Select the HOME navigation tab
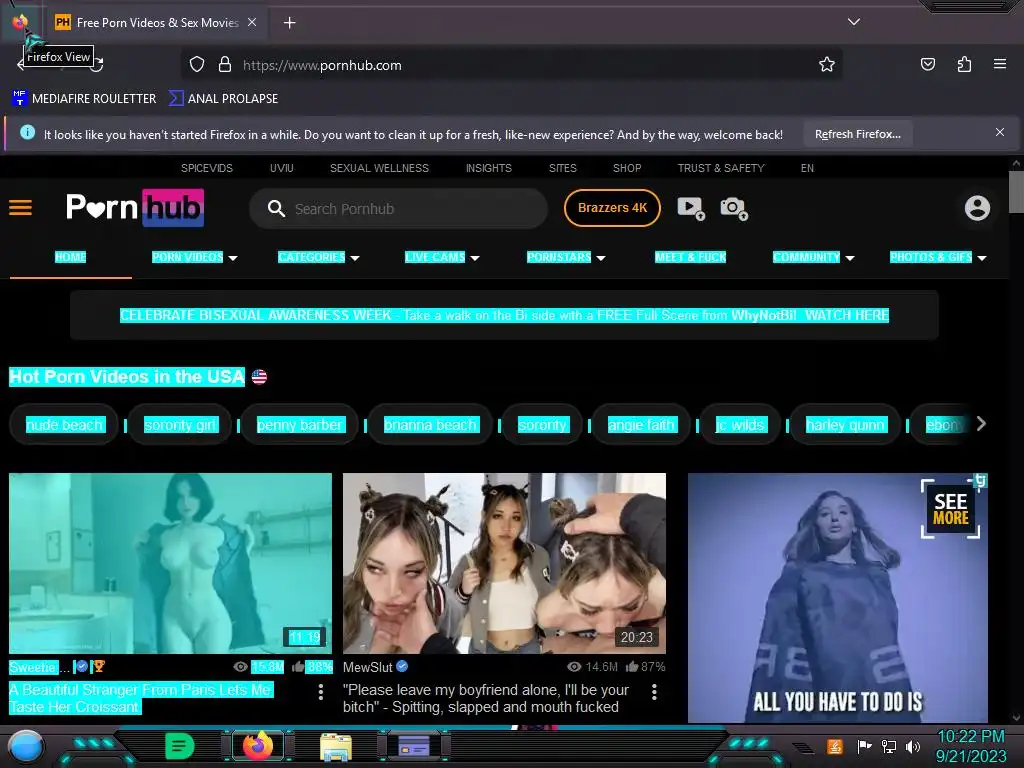1024x768 pixels. [x=71, y=257]
